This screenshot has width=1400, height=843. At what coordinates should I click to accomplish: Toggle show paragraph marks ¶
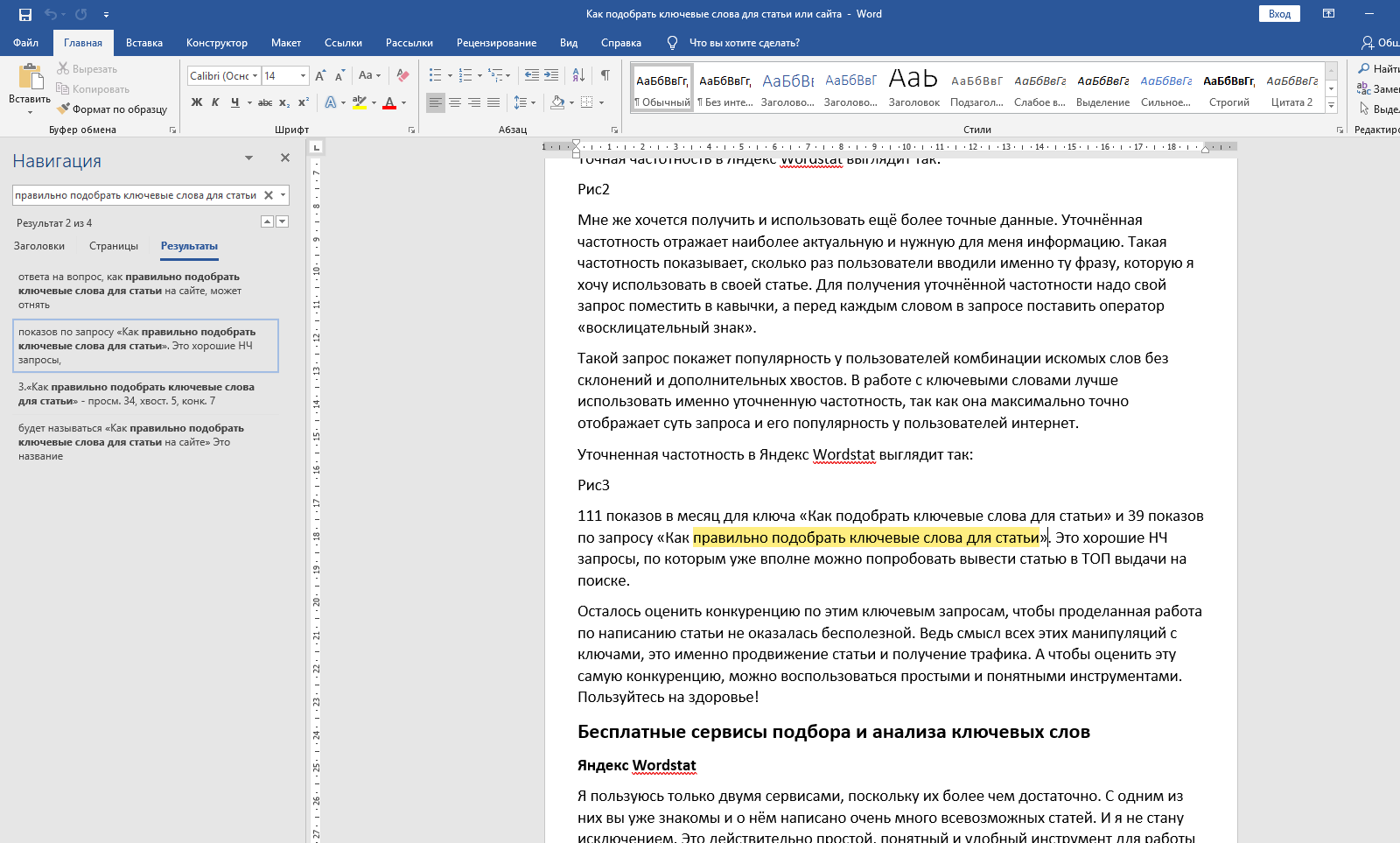605,75
